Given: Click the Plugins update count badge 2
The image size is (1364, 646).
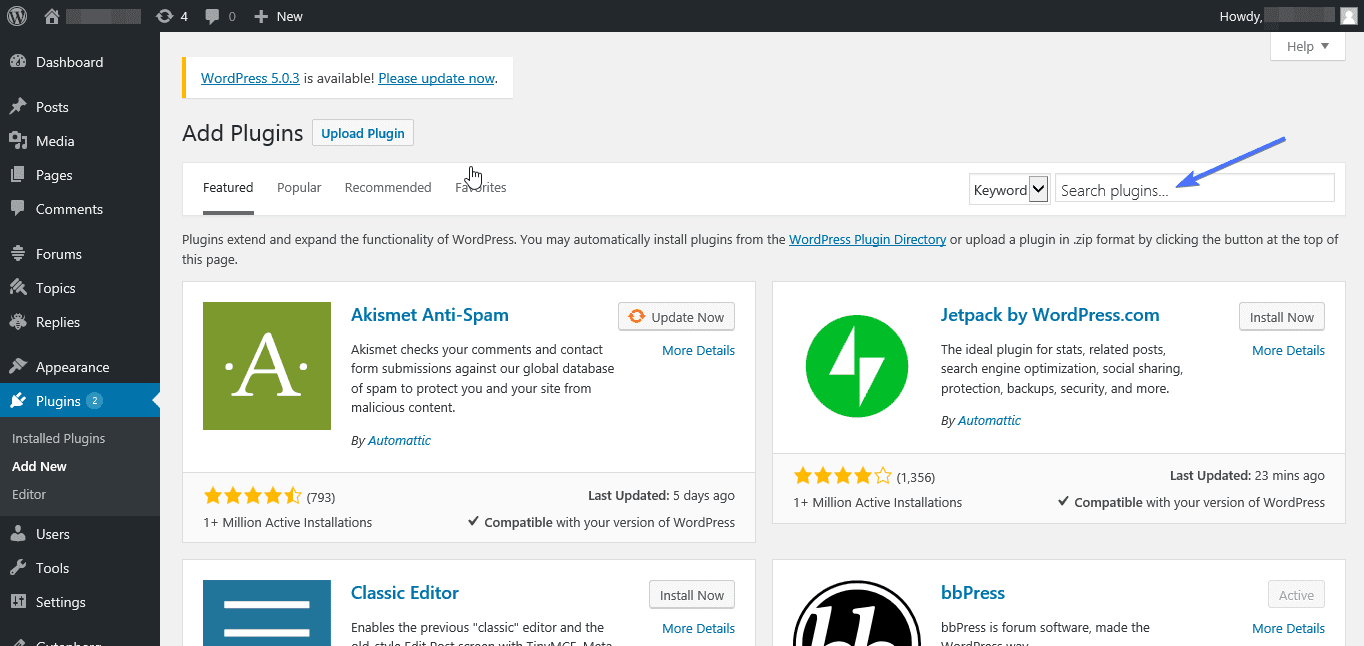Looking at the screenshot, I should (94, 401).
